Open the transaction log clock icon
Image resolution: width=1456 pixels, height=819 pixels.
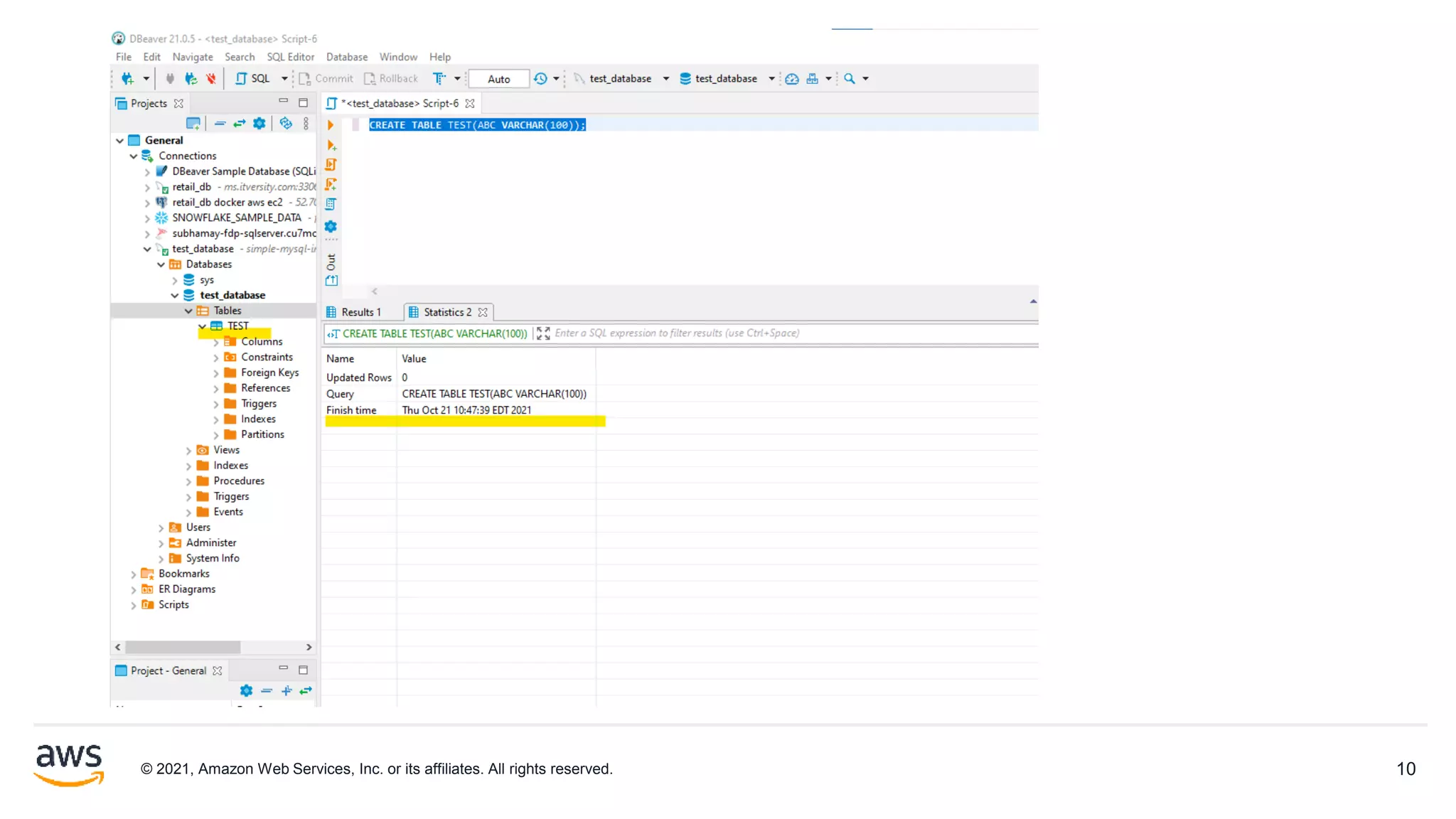click(541, 79)
